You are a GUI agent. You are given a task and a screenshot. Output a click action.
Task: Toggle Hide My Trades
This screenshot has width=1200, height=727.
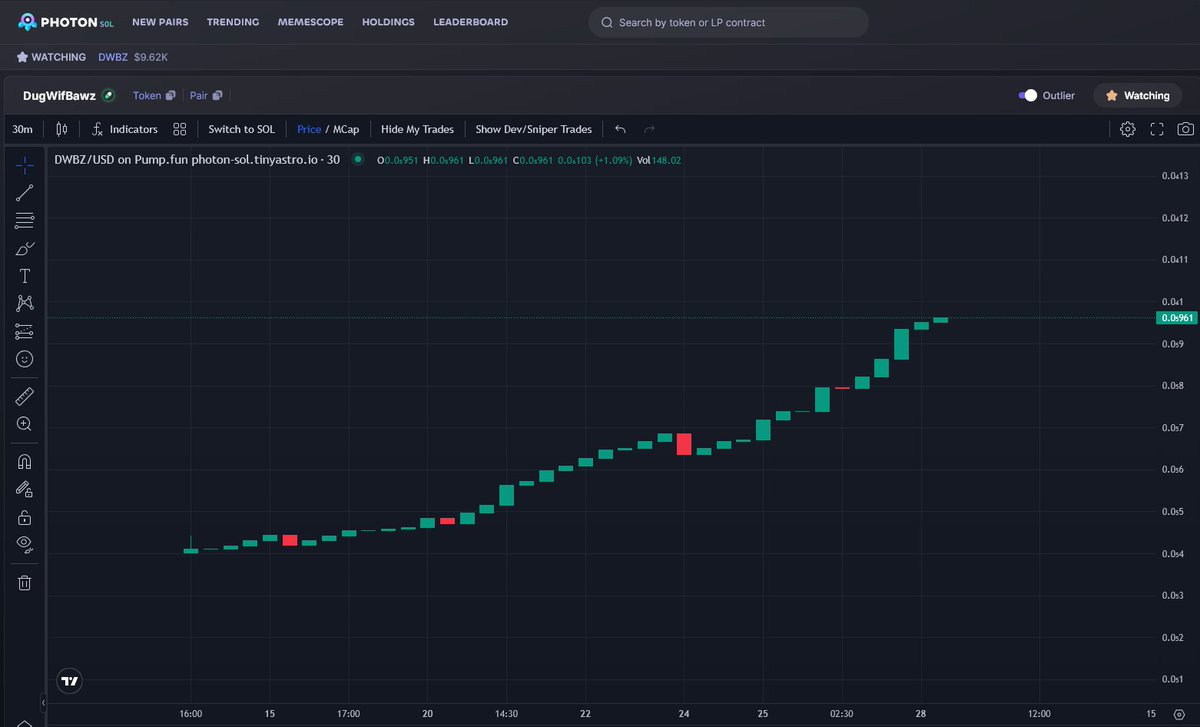coord(417,129)
